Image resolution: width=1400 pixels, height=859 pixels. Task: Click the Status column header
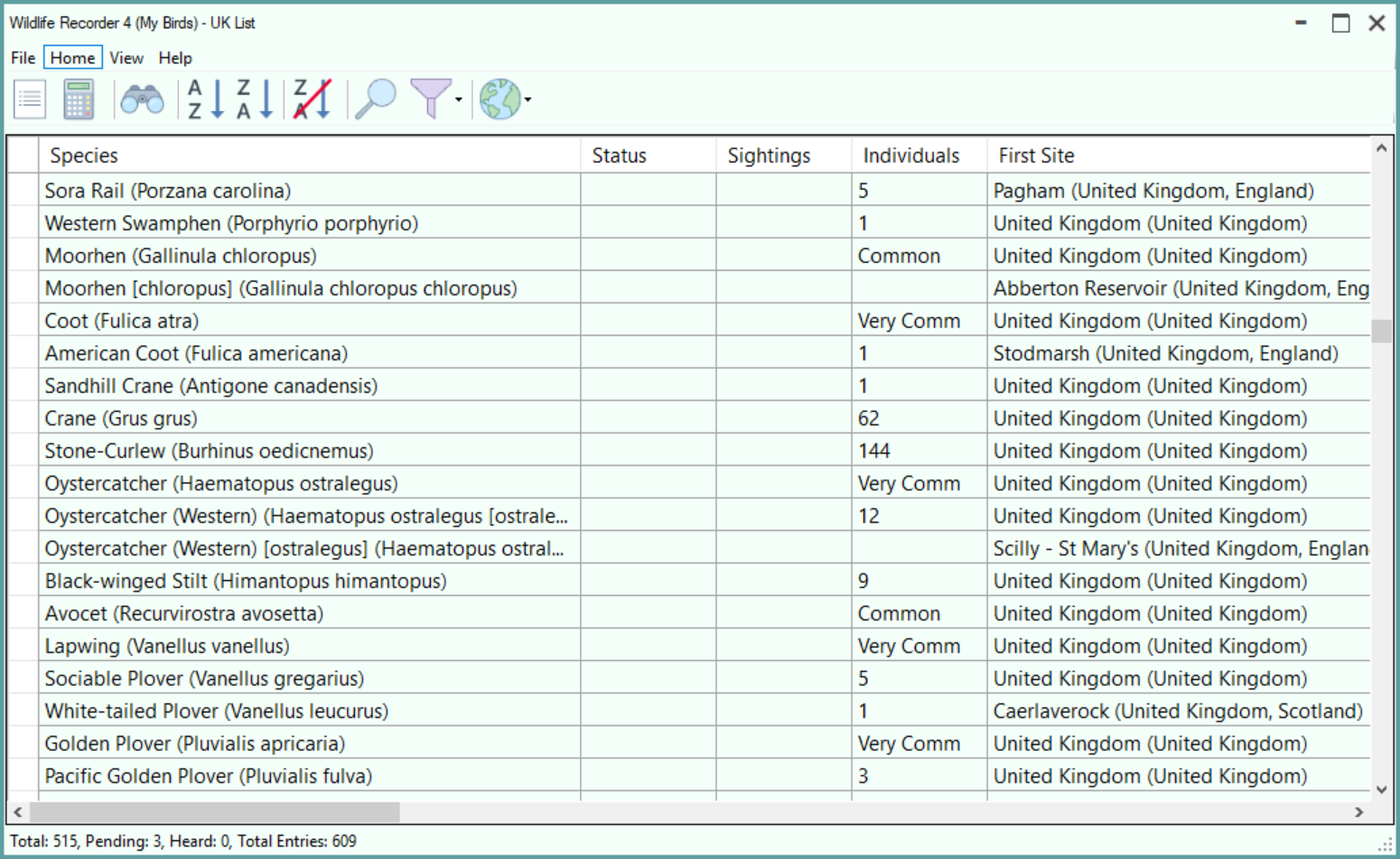coord(648,155)
